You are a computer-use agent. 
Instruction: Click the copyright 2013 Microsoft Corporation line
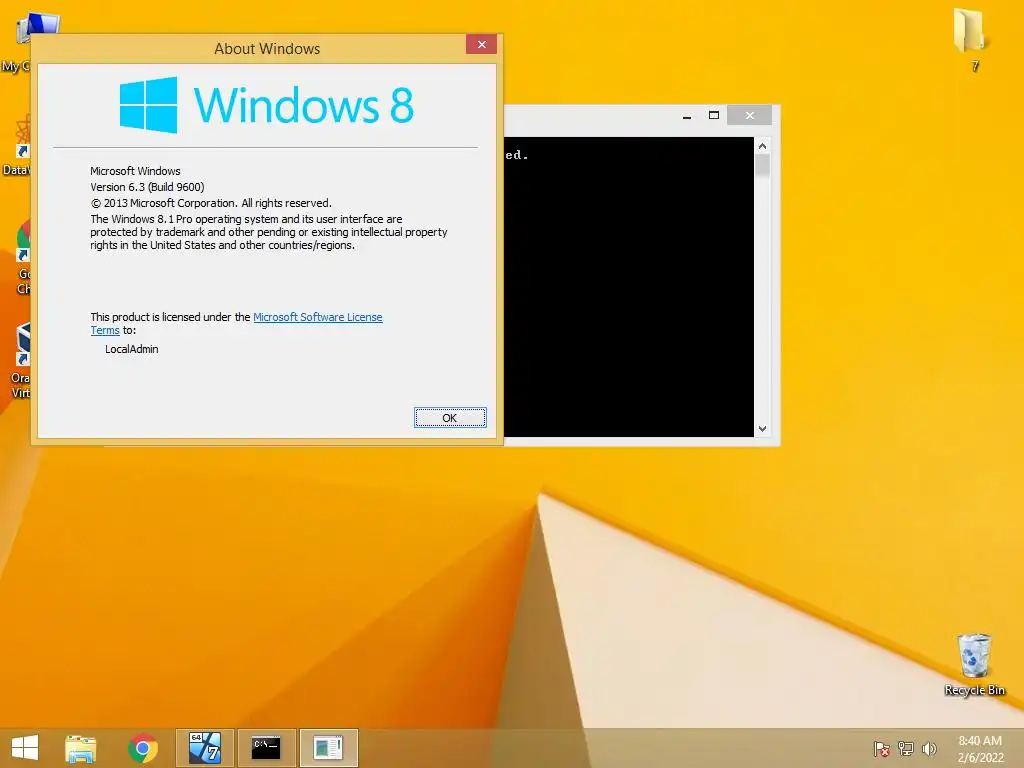point(211,203)
